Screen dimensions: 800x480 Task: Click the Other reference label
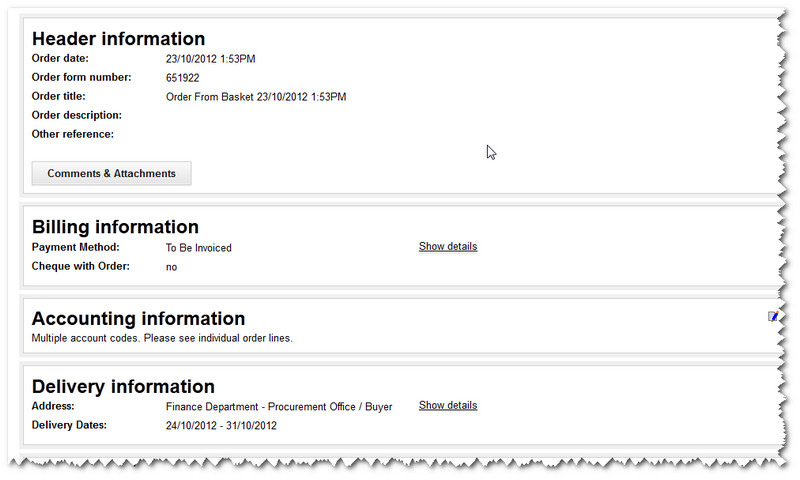click(x=73, y=134)
